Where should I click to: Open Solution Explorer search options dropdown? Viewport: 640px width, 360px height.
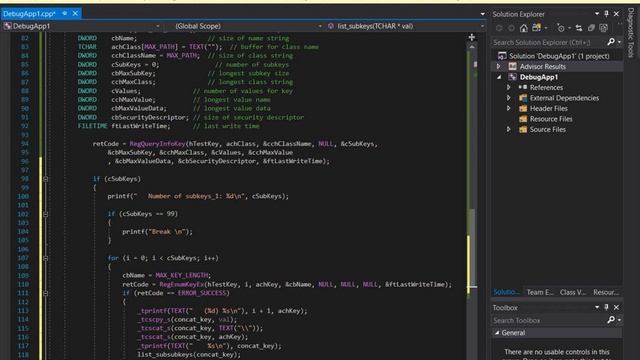tap(619, 42)
